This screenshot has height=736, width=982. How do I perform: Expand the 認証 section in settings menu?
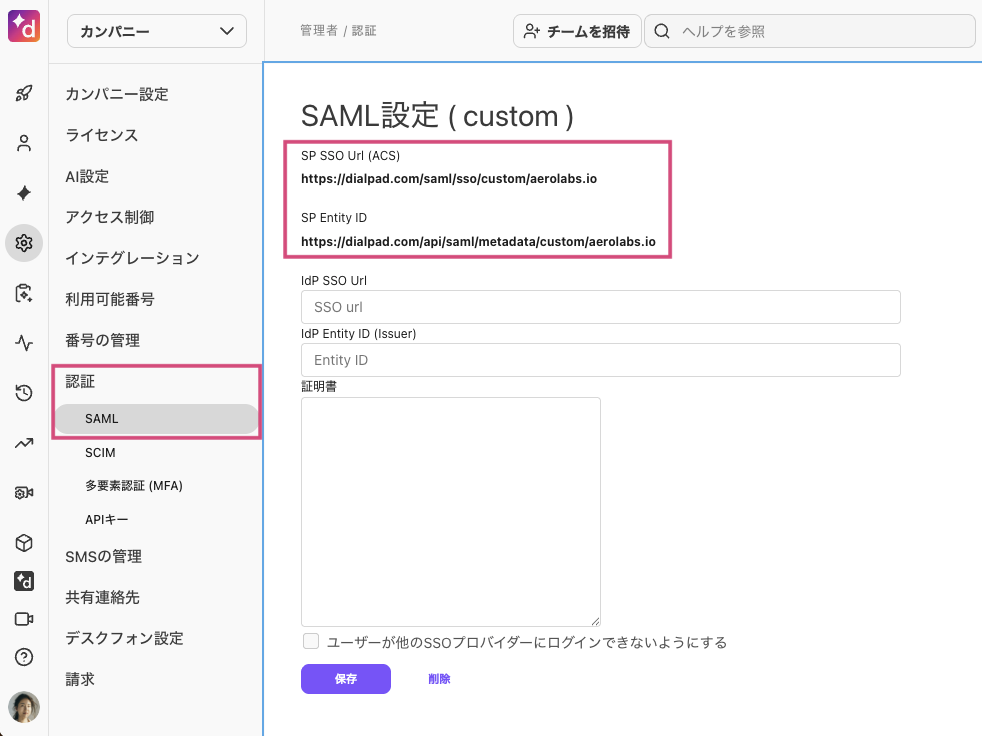tap(80, 381)
